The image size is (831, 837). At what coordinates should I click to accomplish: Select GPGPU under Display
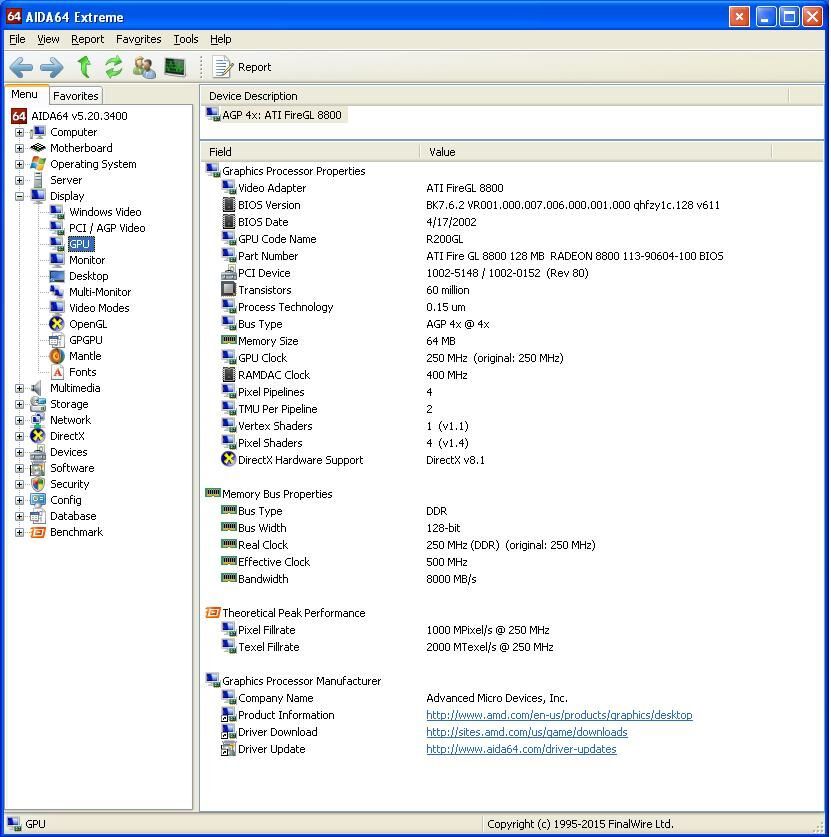pos(85,340)
